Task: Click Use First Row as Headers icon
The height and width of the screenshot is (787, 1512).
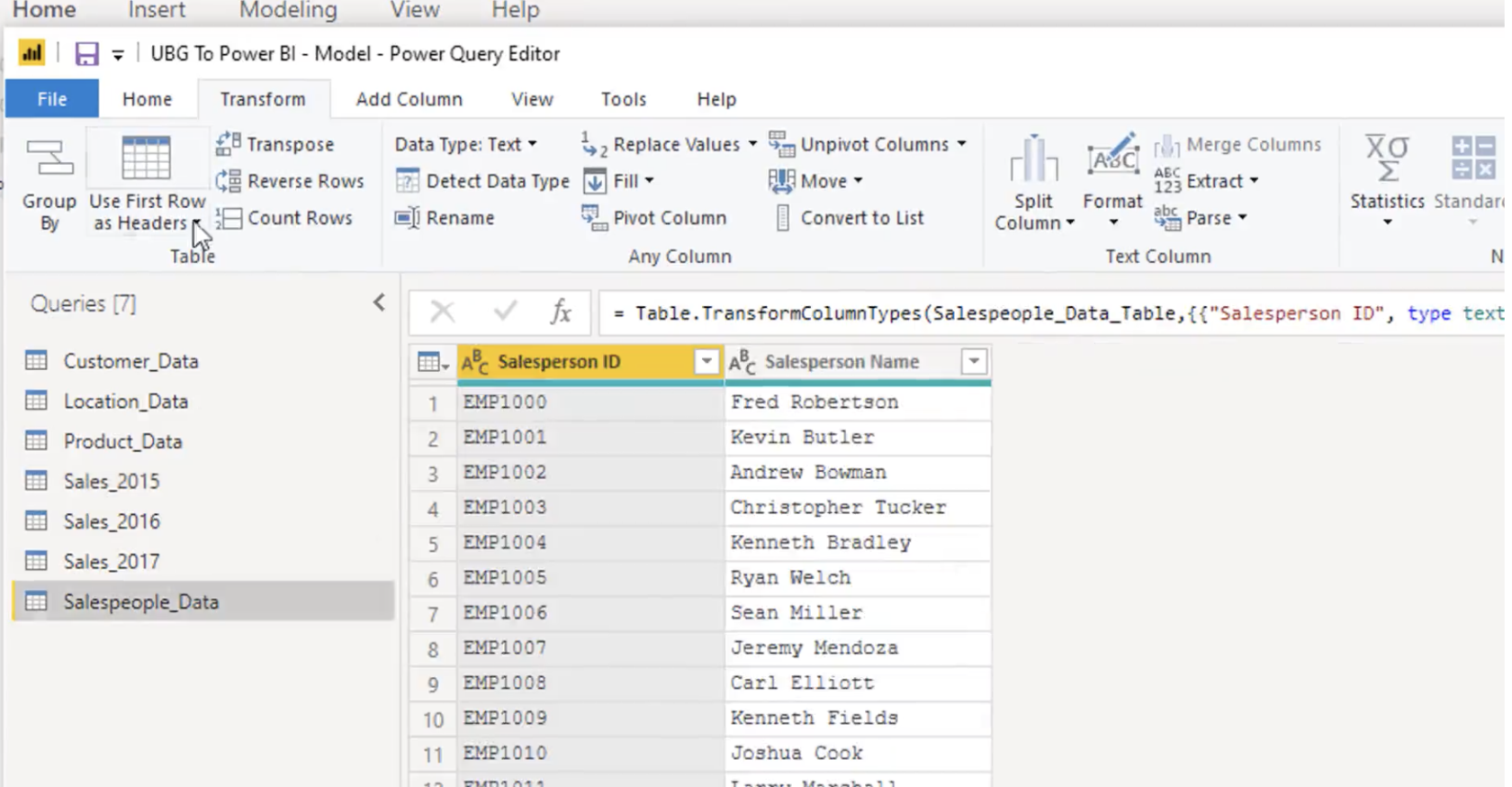Action: 146,159
